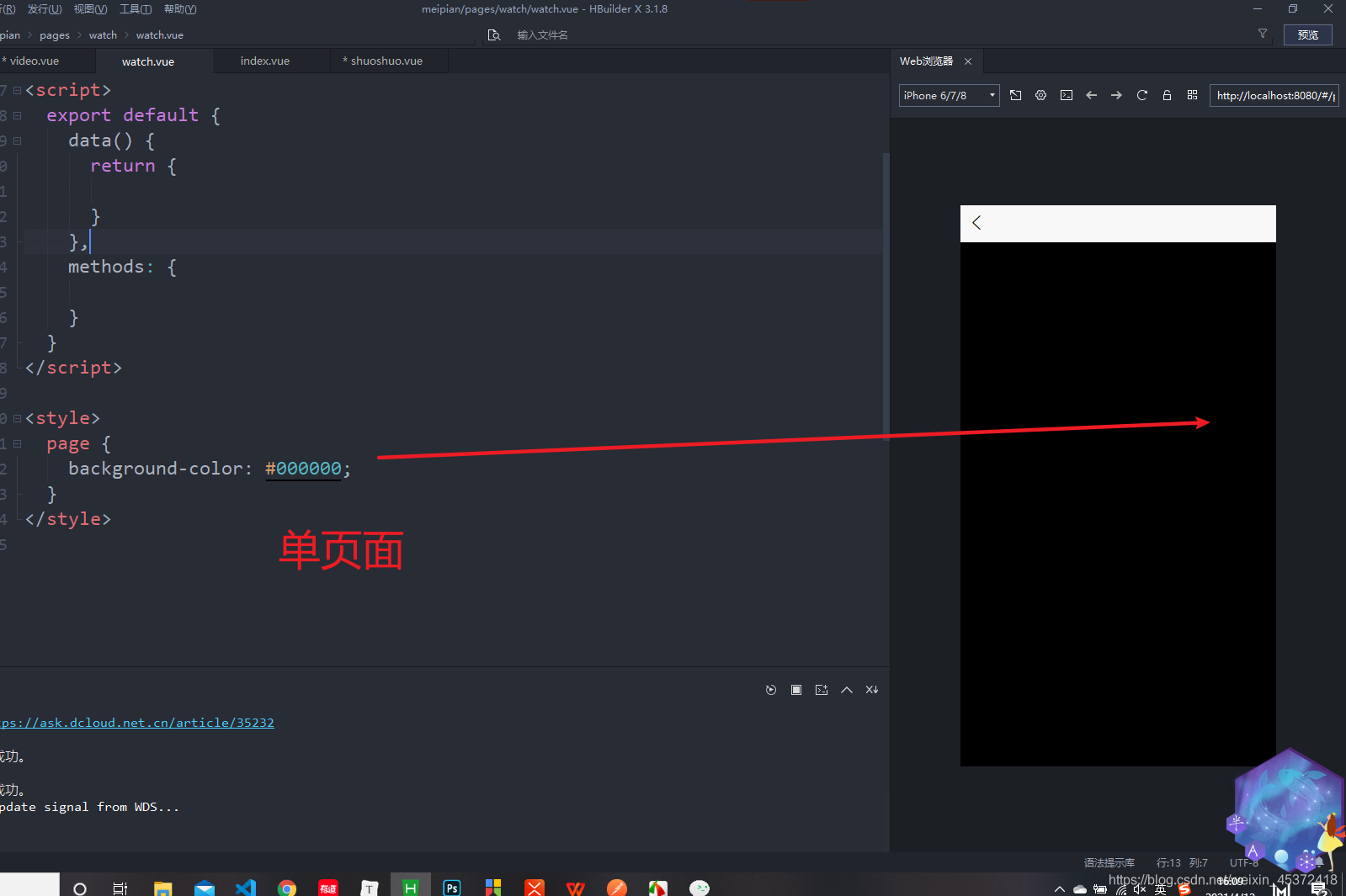1346x896 pixels.
Task: Click the file search icon beside 输入文件名
Action: pyautogui.click(x=494, y=34)
